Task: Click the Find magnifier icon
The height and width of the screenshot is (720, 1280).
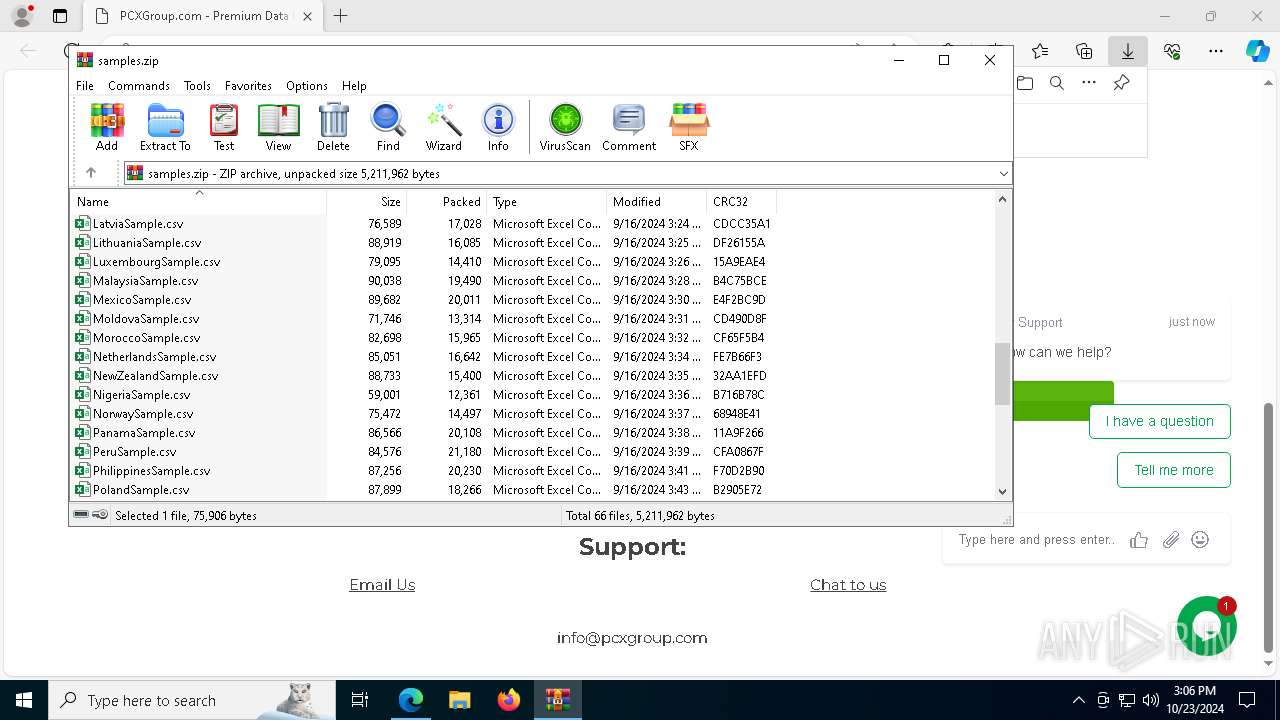Action: pos(388,127)
